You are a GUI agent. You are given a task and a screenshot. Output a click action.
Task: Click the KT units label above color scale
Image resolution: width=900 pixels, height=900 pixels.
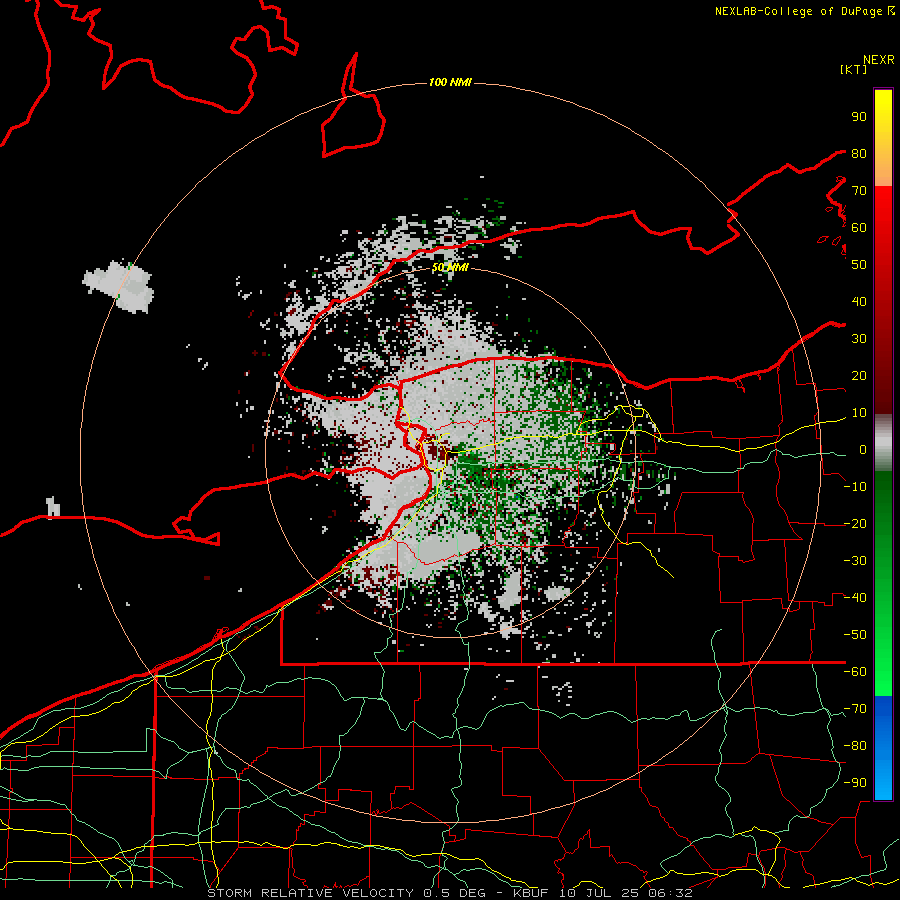click(854, 69)
